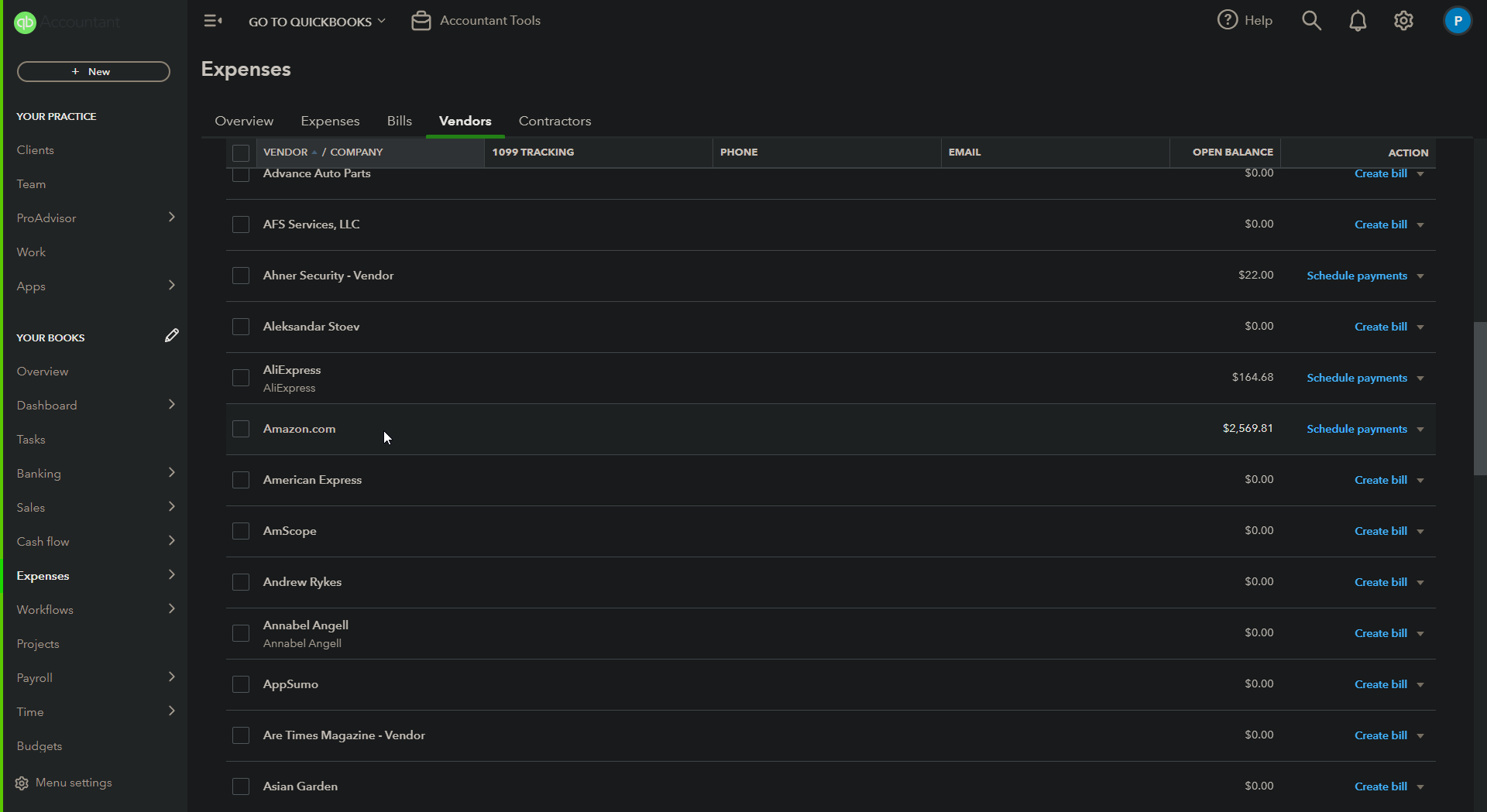Open action dropdown arrow for Amazon.com
1487x812 pixels.
[1420, 430]
